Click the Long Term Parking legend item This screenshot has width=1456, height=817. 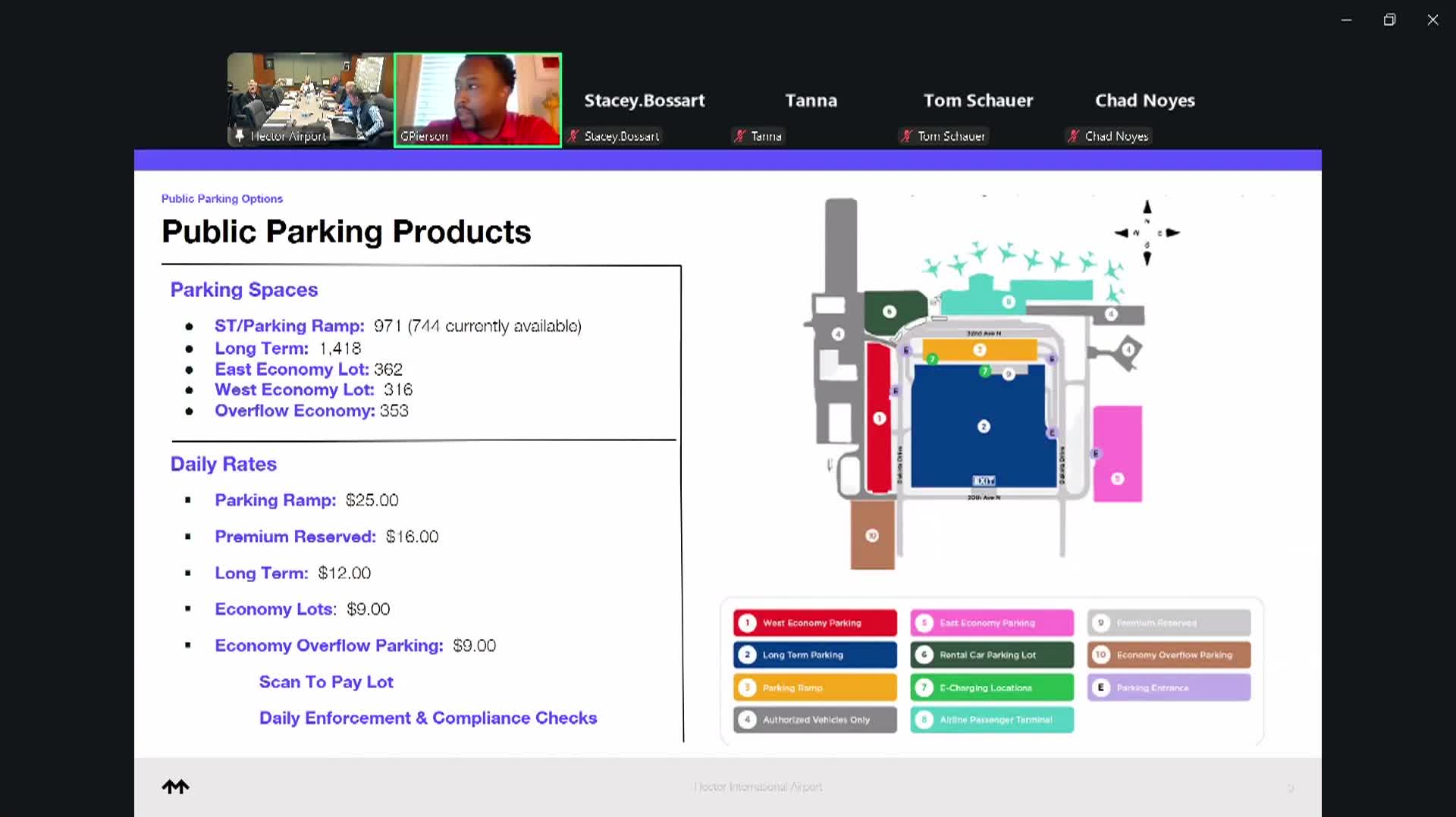click(x=814, y=655)
